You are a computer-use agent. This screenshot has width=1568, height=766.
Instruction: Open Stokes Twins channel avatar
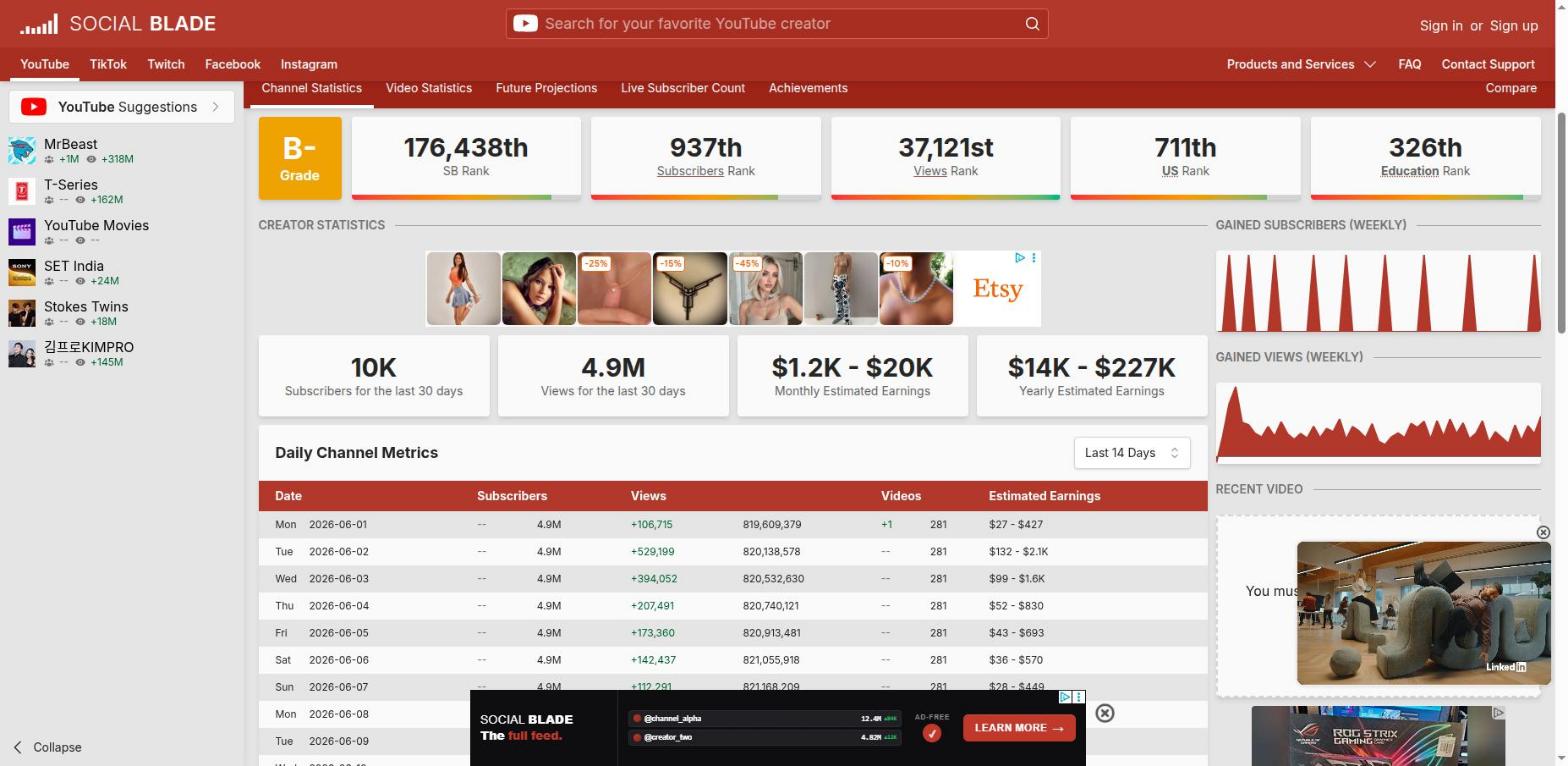[x=22, y=313]
